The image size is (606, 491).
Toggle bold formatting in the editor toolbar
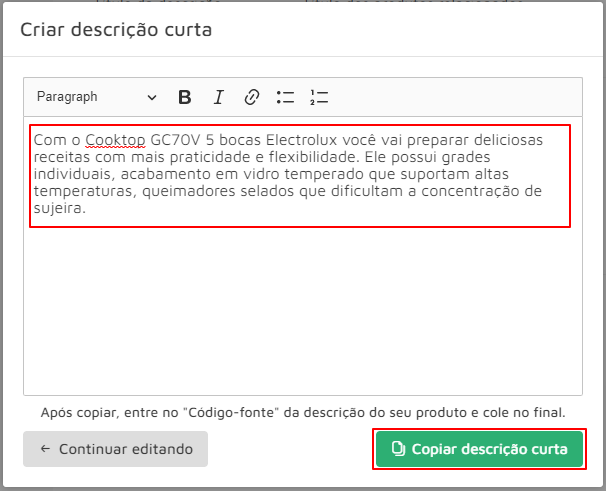pyautogui.click(x=185, y=97)
